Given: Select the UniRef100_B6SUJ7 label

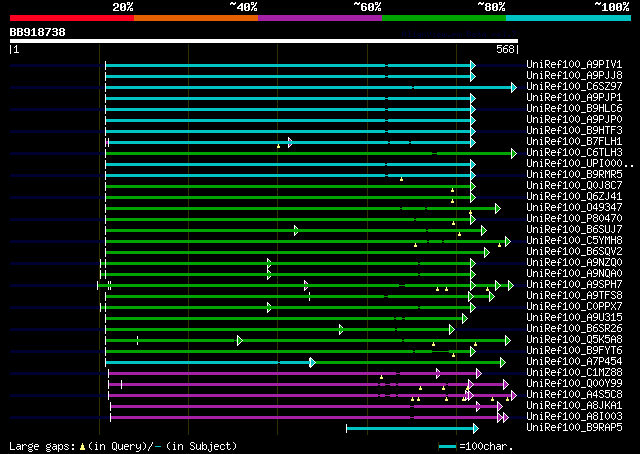Looking at the screenshot, I should point(574,230).
